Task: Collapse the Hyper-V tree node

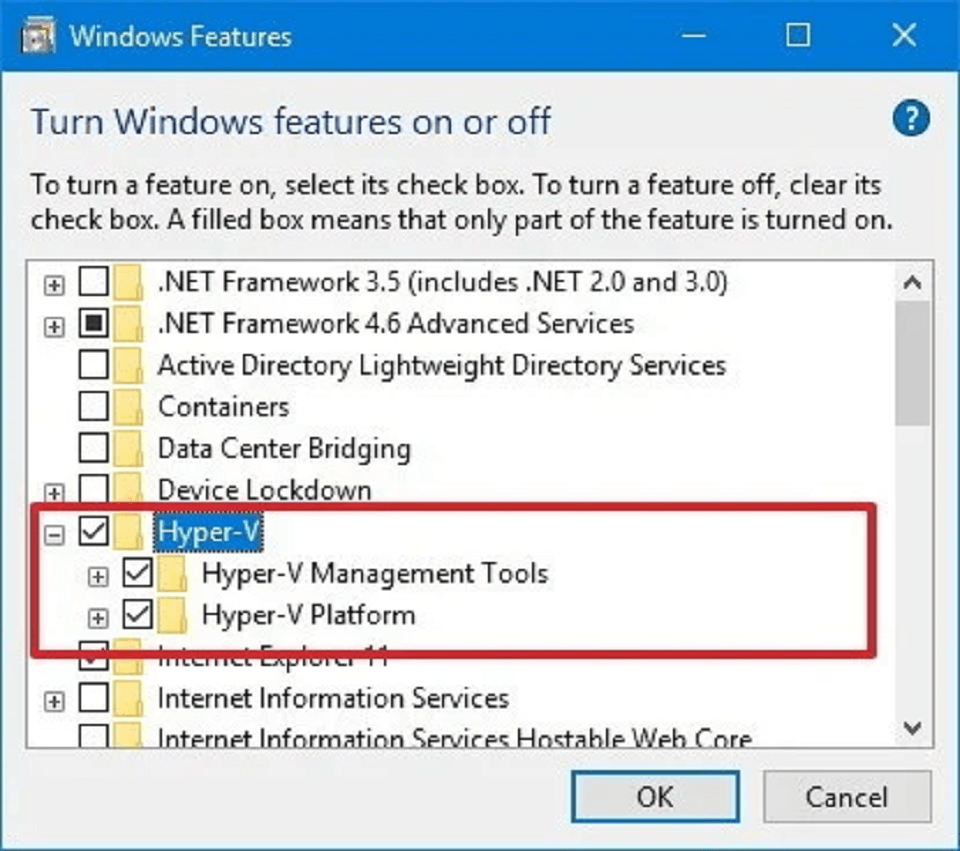Action: click(54, 535)
